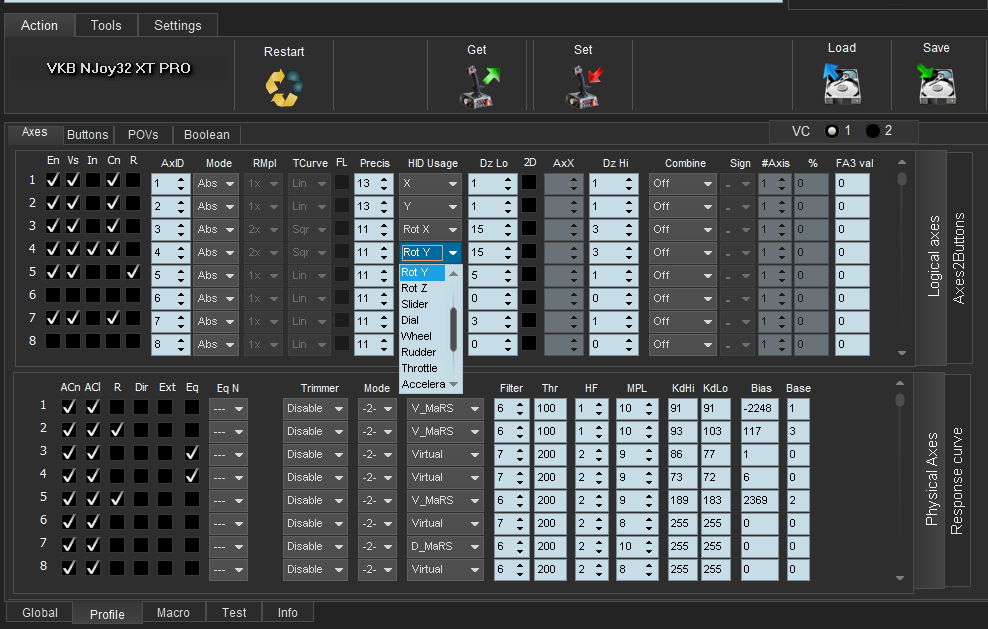Open the Action tab
Screen dimensions: 988x629
[39, 25]
